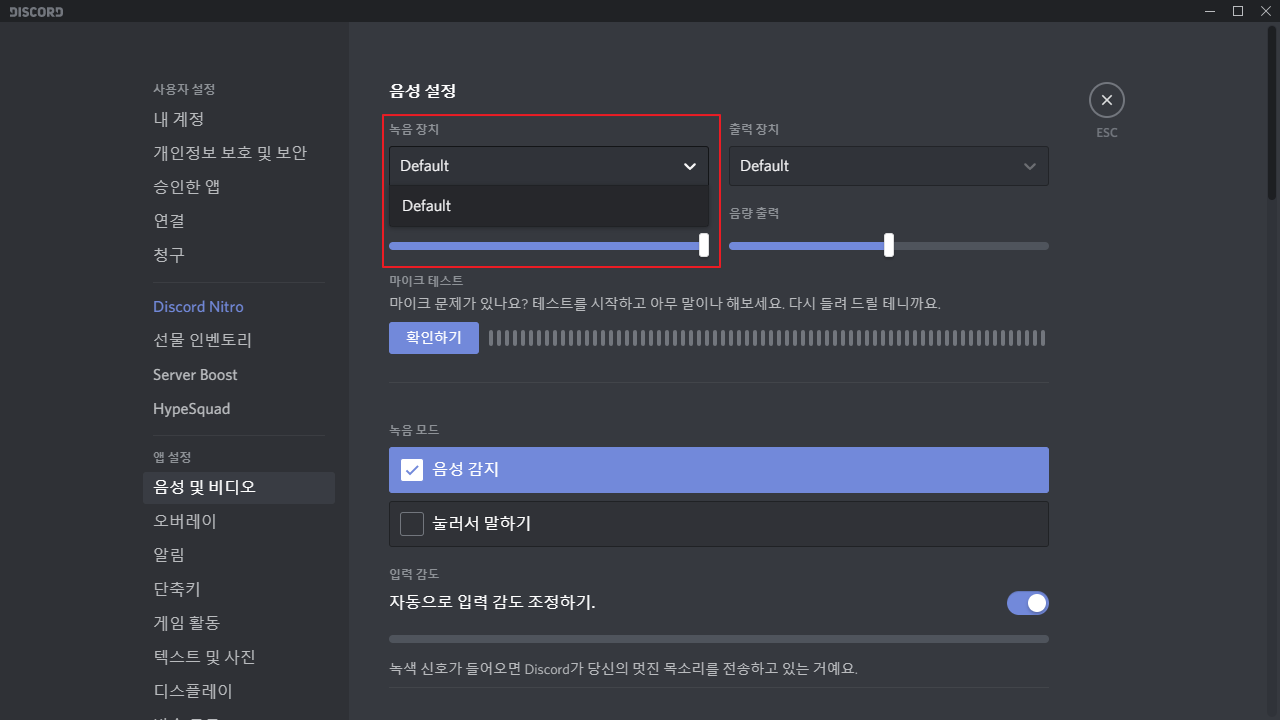The width and height of the screenshot is (1280, 720).
Task: Minimize the Discord window
Action: 1212,11
